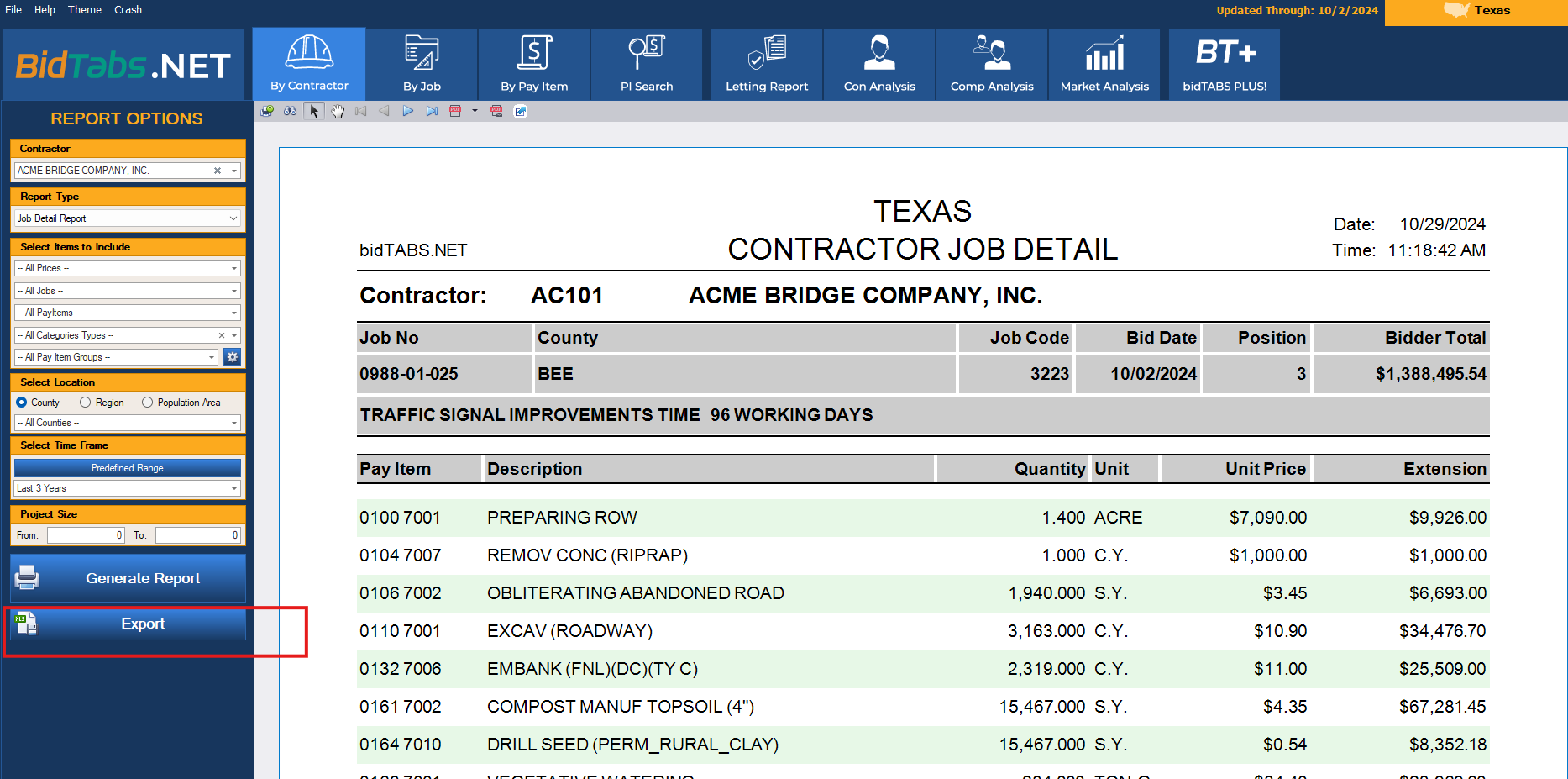Click job number 0988-01-025
This screenshot has width=1568, height=779.
[409, 374]
